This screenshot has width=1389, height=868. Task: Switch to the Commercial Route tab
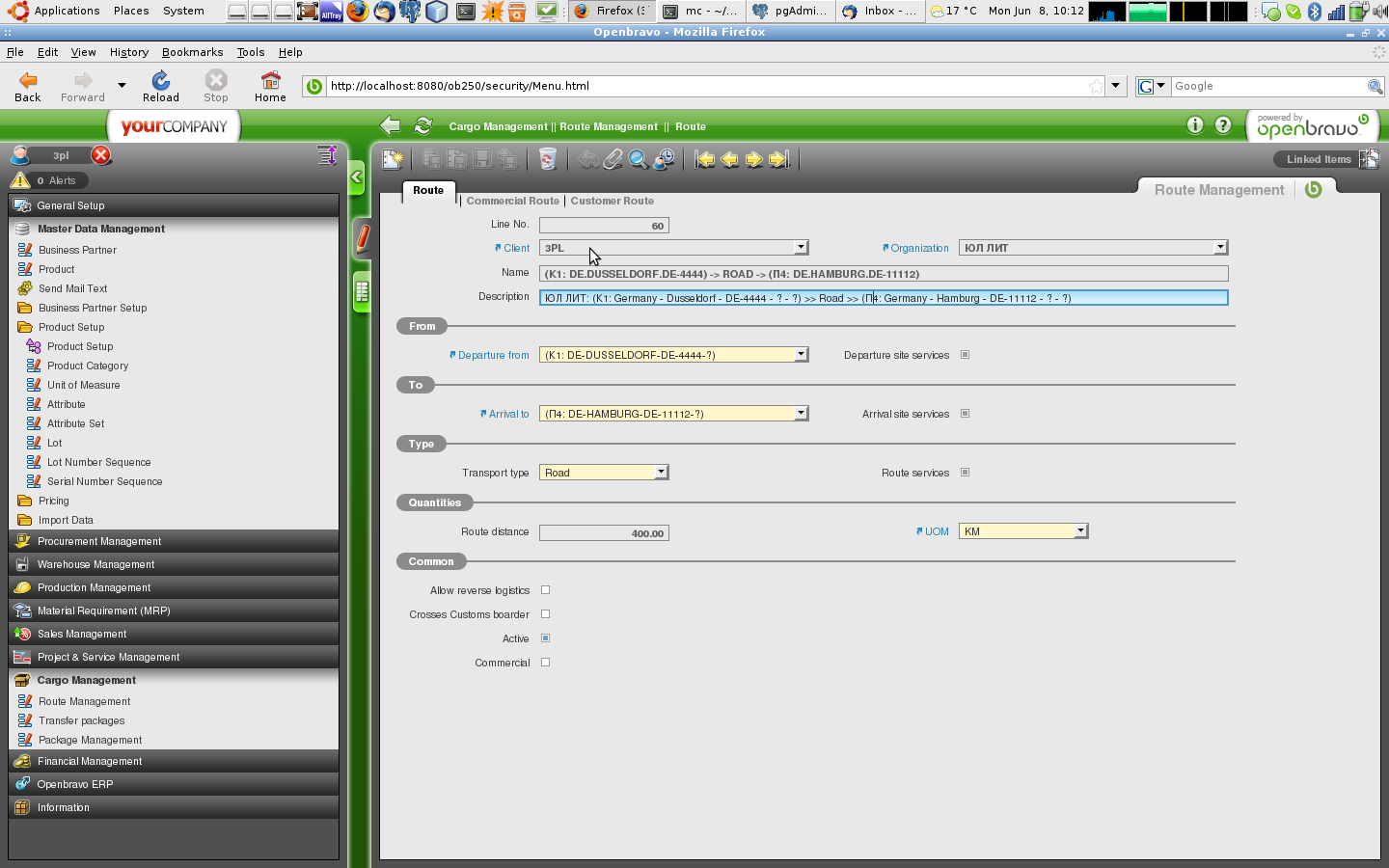point(512,201)
